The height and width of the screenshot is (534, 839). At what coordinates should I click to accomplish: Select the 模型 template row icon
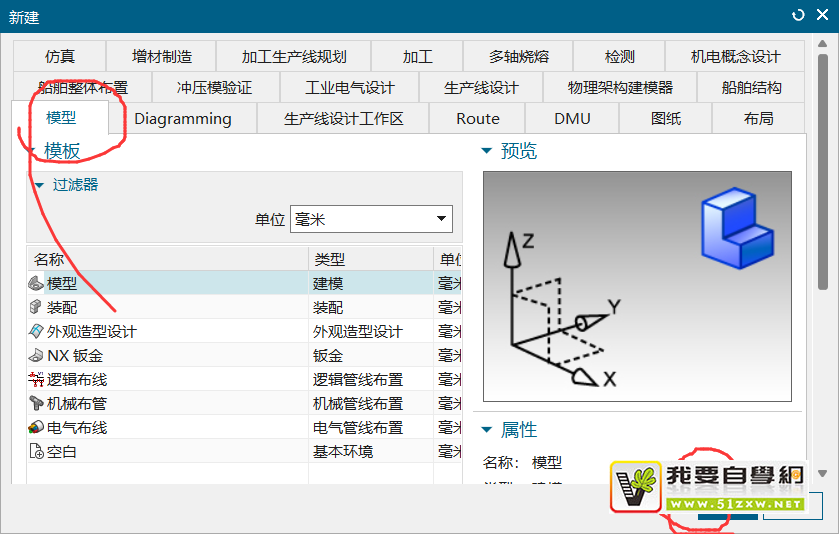click(36, 283)
